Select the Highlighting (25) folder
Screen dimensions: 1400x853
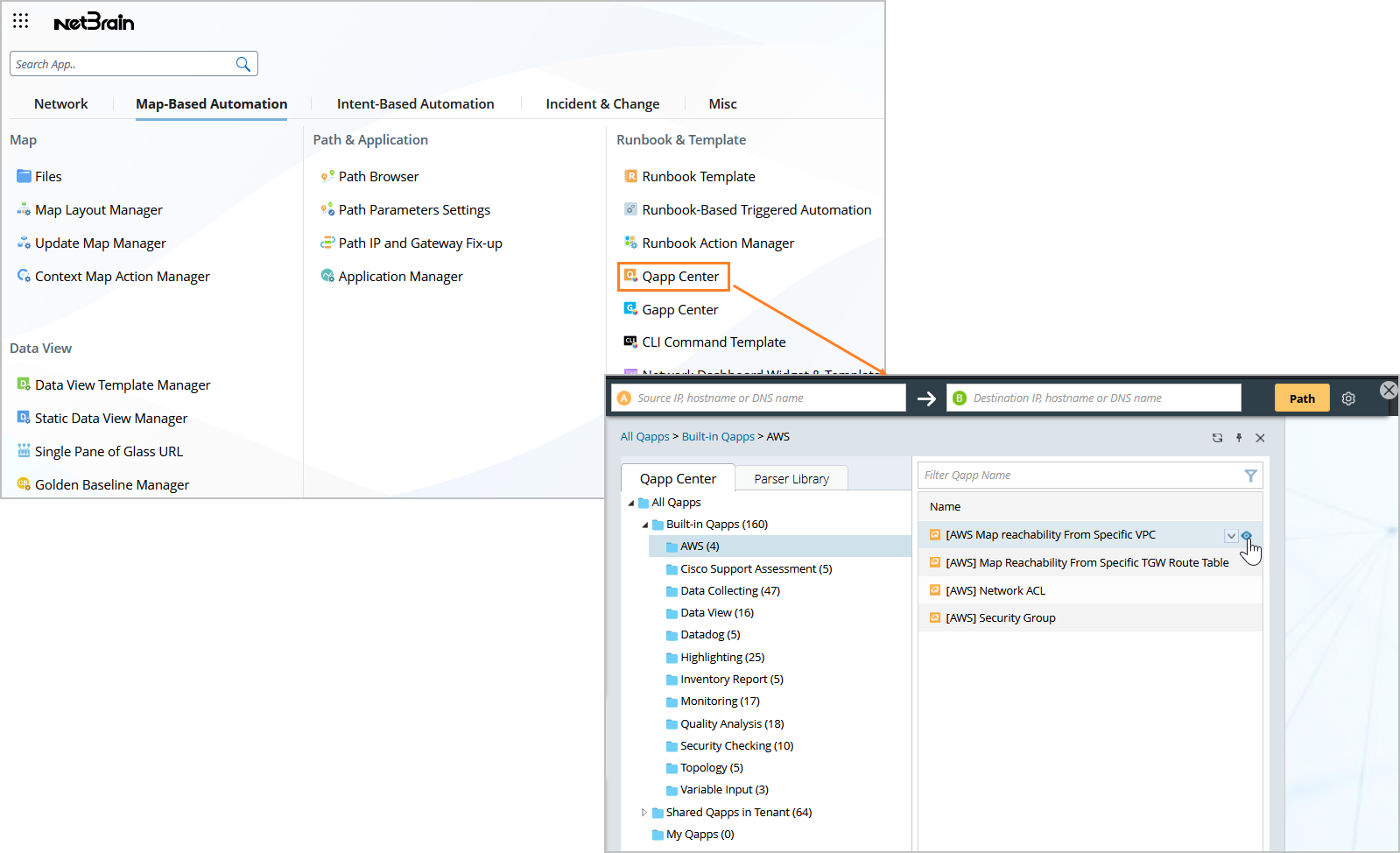(722, 658)
